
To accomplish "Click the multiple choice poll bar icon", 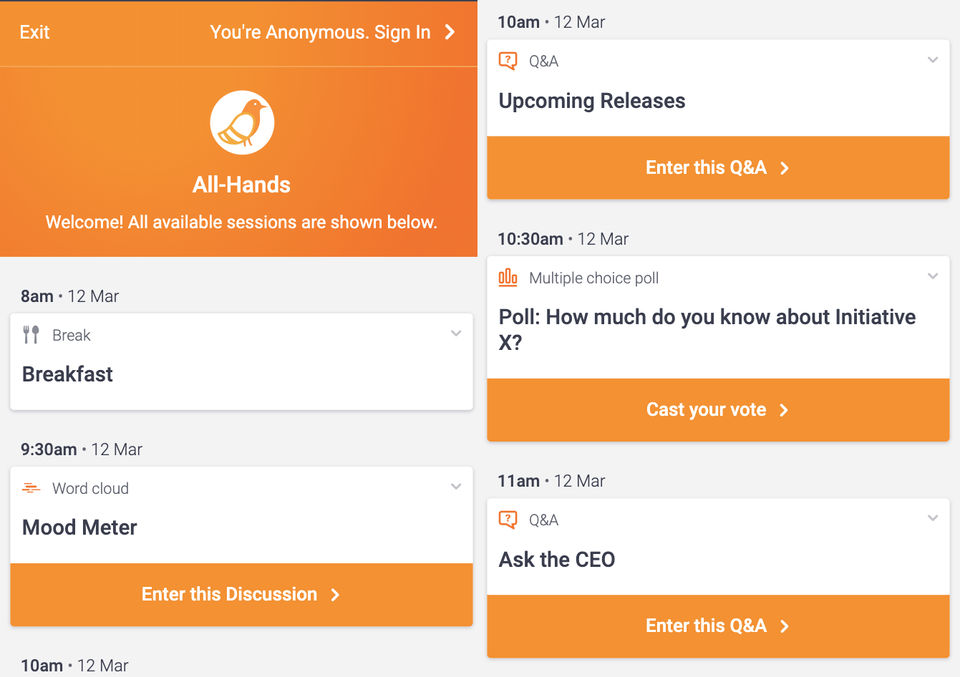I will [x=508, y=278].
